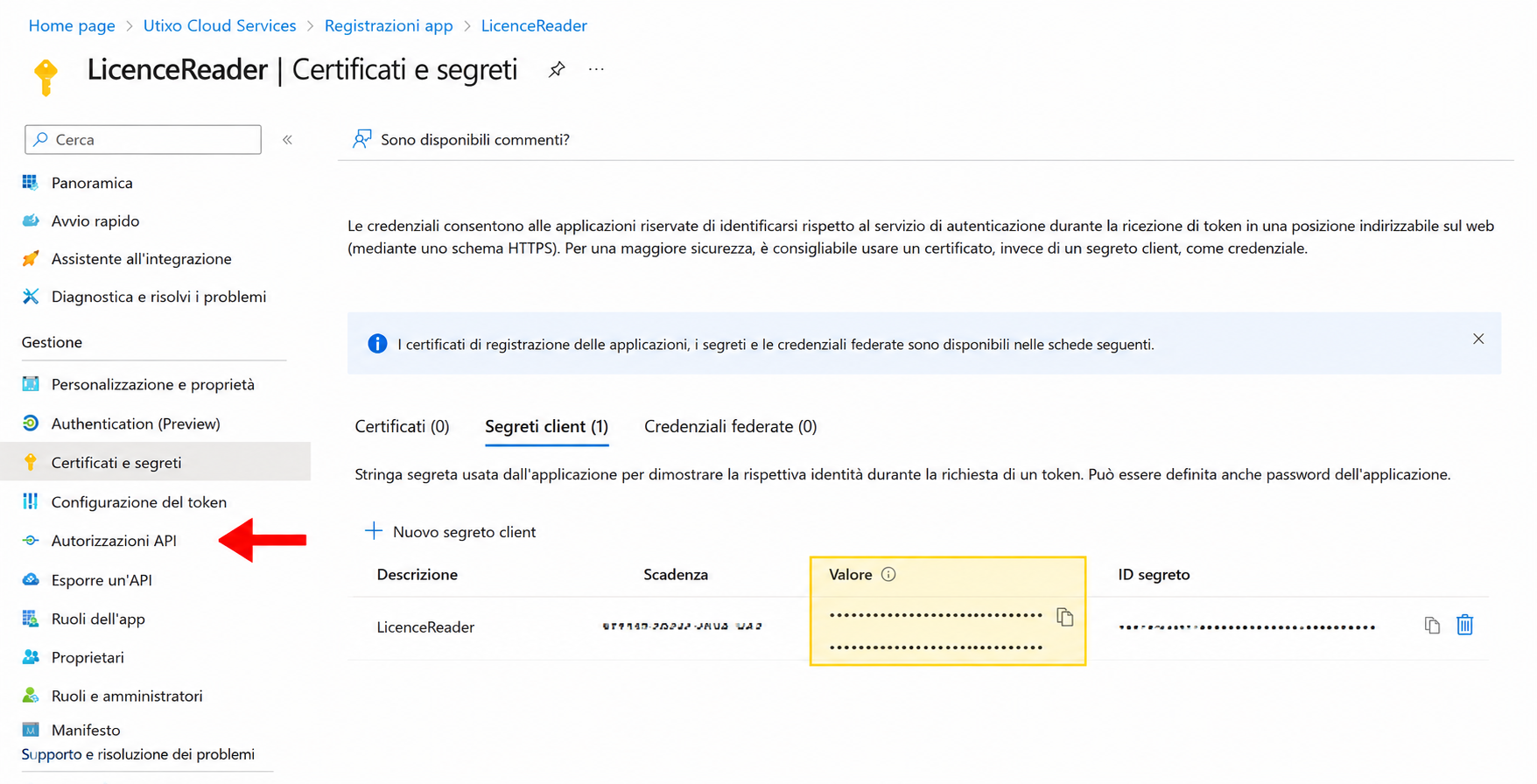Click the Cerca search field
This screenshot has width=1537, height=784.
click(144, 140)
